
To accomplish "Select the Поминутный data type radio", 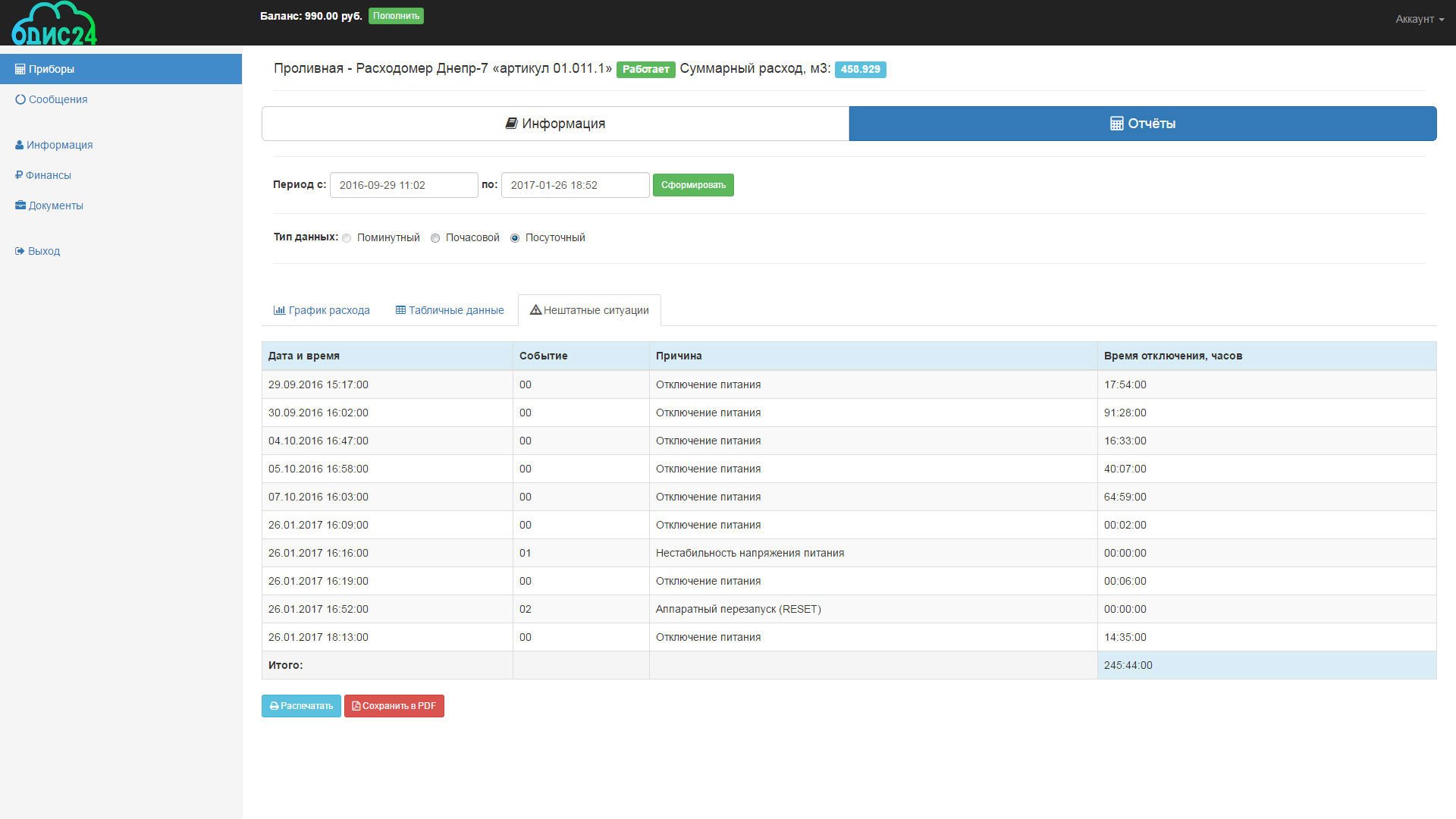I will [x=347, y=238].
